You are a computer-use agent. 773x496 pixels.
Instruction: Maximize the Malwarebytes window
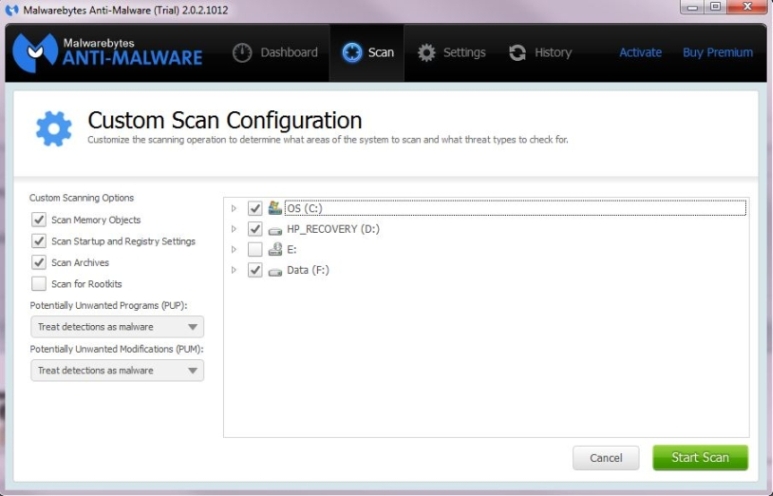(715, 7)
